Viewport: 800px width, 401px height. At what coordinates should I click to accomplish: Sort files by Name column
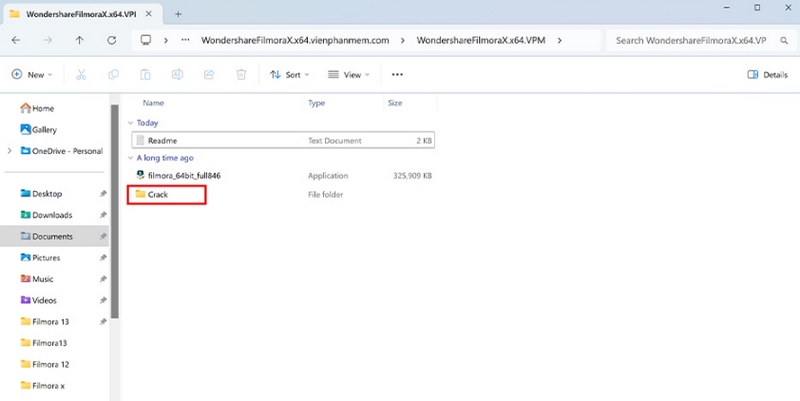point(153,103)
